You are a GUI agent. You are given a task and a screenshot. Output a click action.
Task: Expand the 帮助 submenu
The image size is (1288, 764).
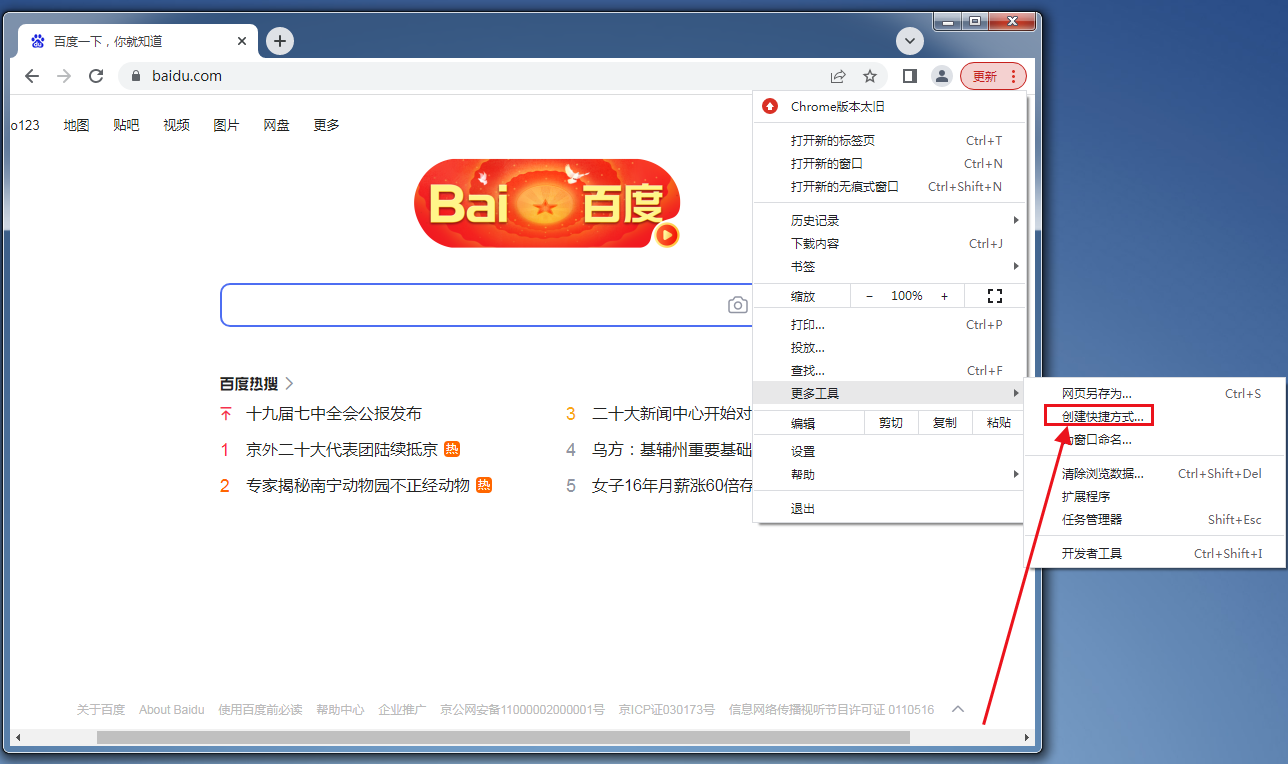[x=889, y=475]
